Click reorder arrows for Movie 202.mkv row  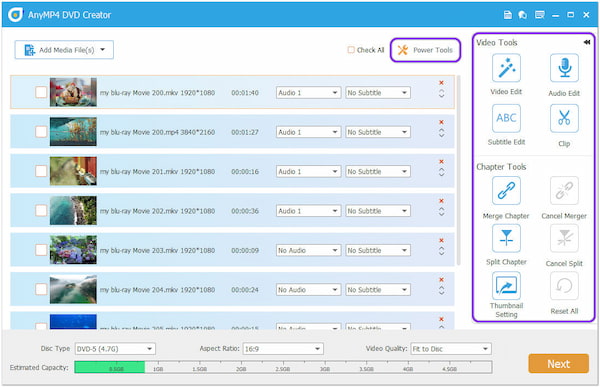click(441, 212)
